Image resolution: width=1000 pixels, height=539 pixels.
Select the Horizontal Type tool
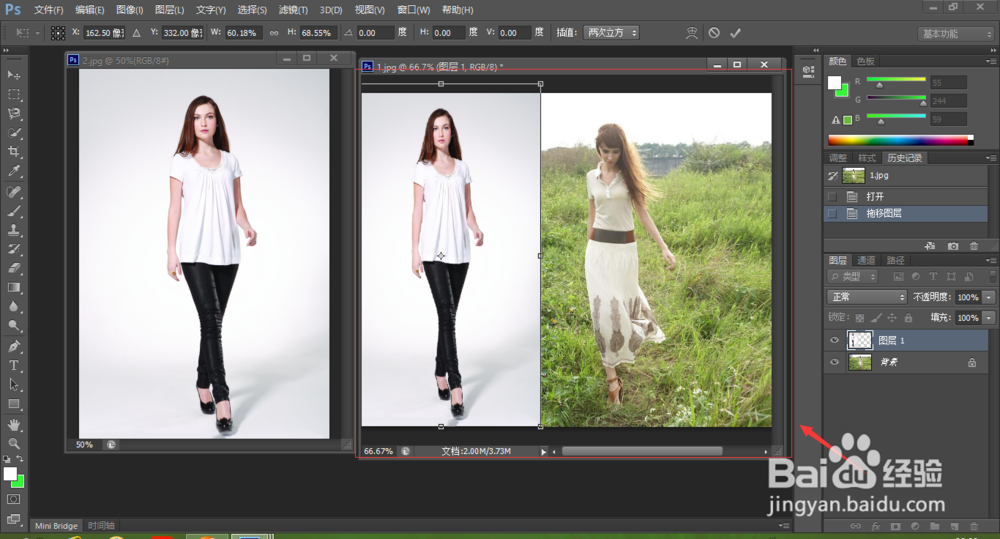point(14,365)
